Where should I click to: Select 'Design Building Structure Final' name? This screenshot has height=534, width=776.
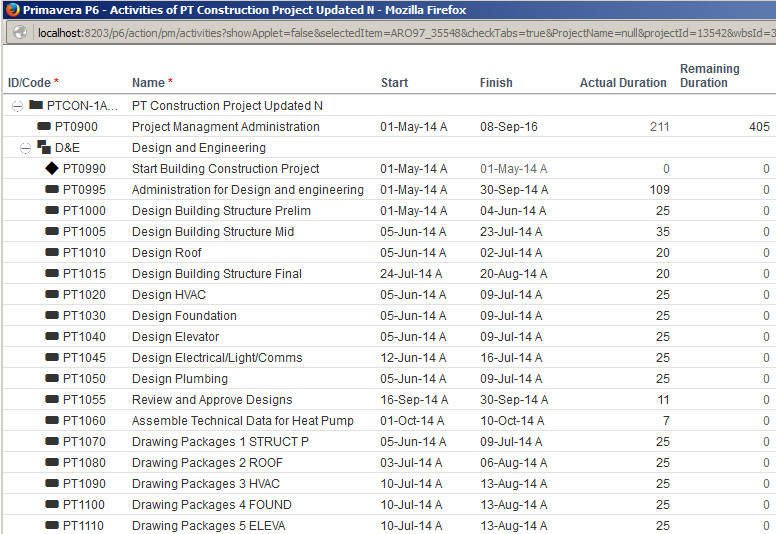pyautogui.click(x=217, y=274)
